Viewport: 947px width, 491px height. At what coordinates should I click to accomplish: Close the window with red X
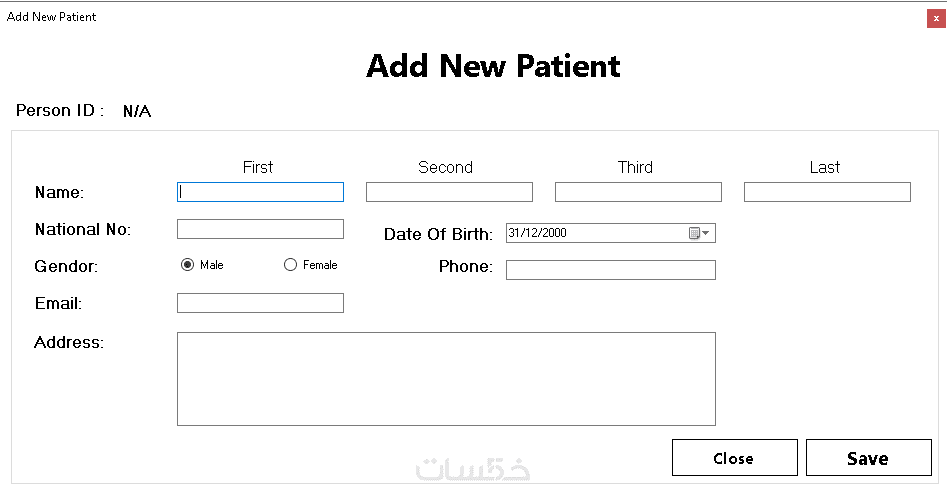click(x=936, y=18)
